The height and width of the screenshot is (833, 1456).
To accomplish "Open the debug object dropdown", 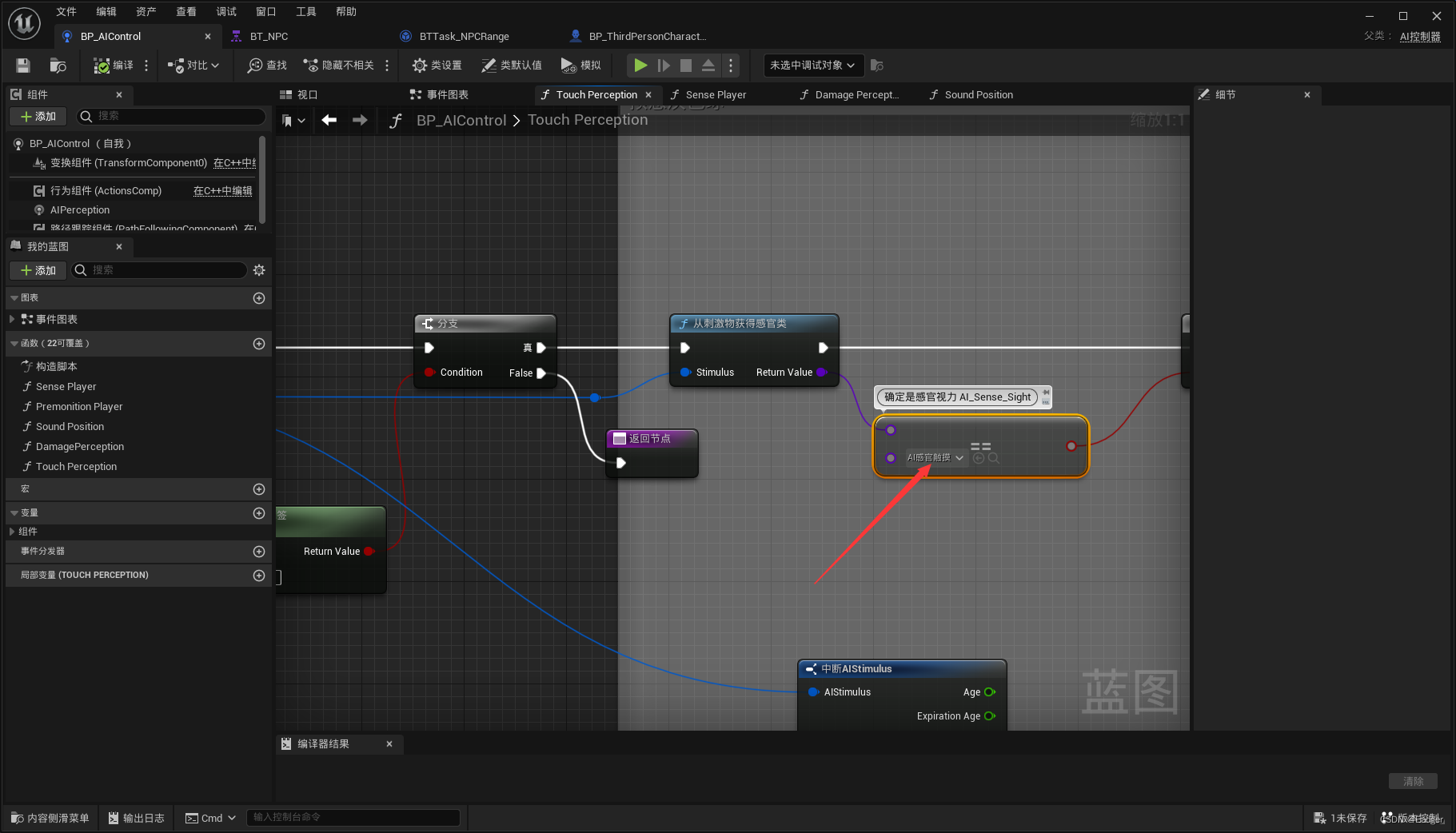I will coord(813,66).
